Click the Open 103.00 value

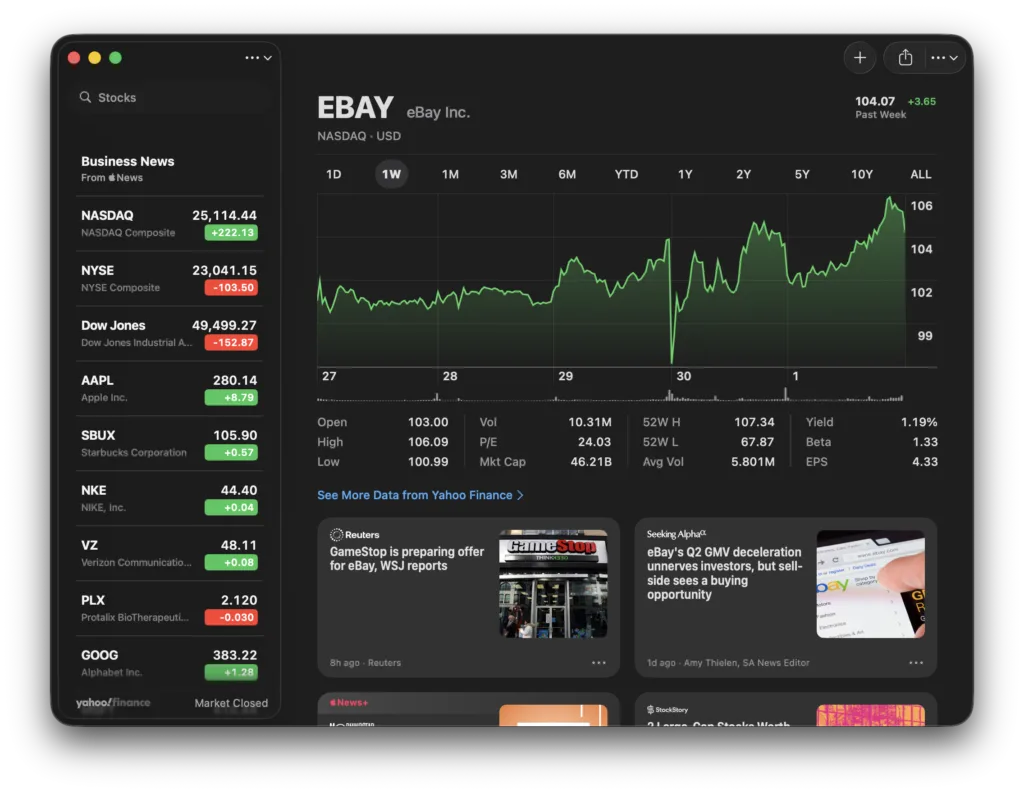tap(428, 422)
